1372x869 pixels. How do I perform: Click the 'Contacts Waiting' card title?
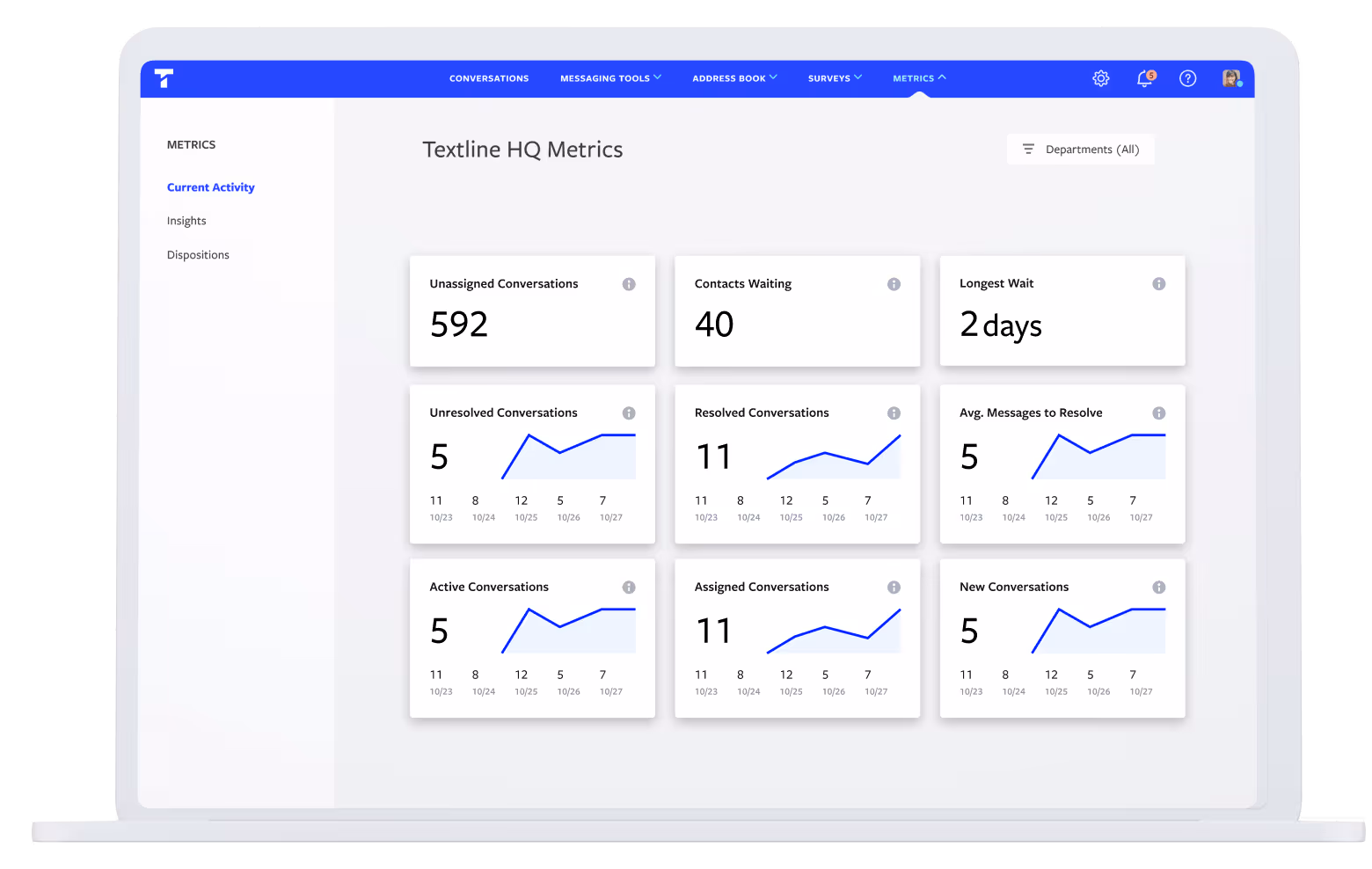743,284
